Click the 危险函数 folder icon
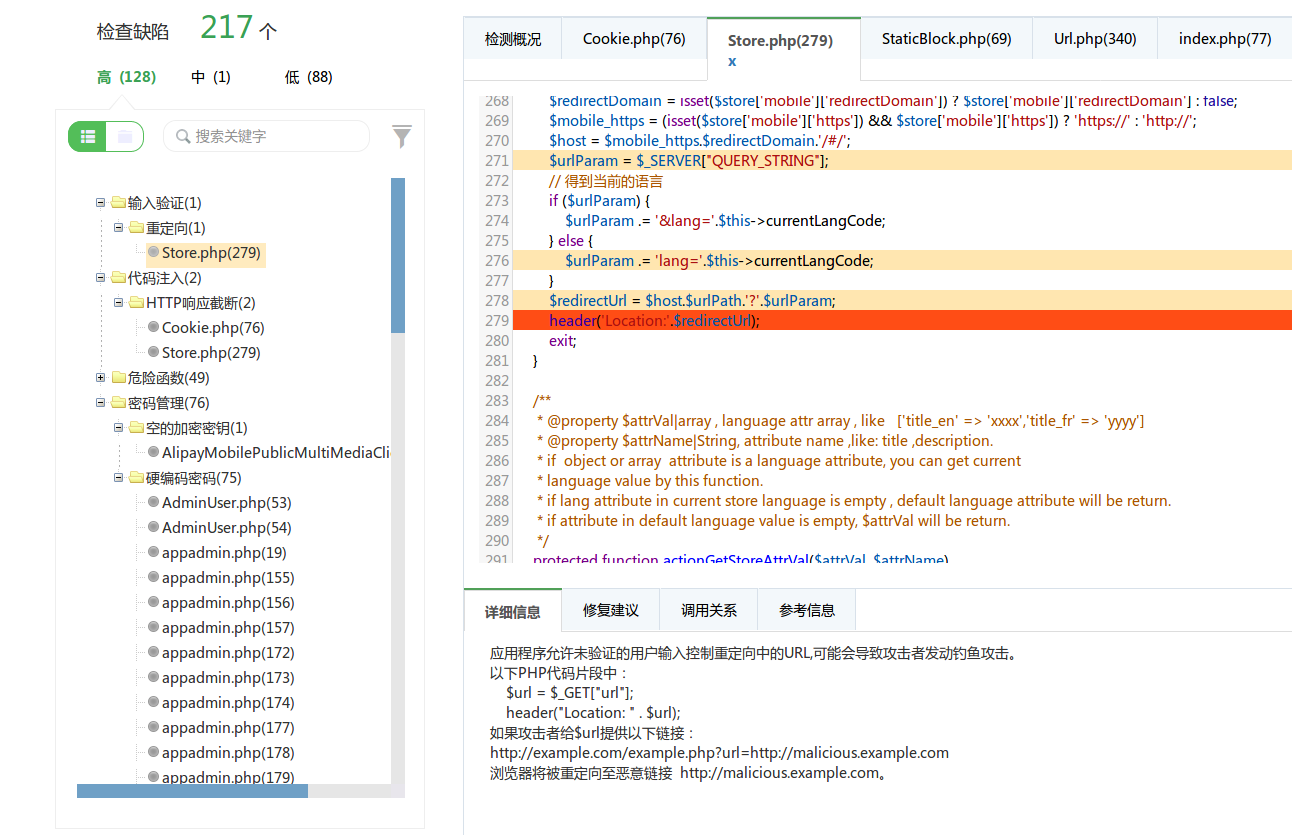 118,378
